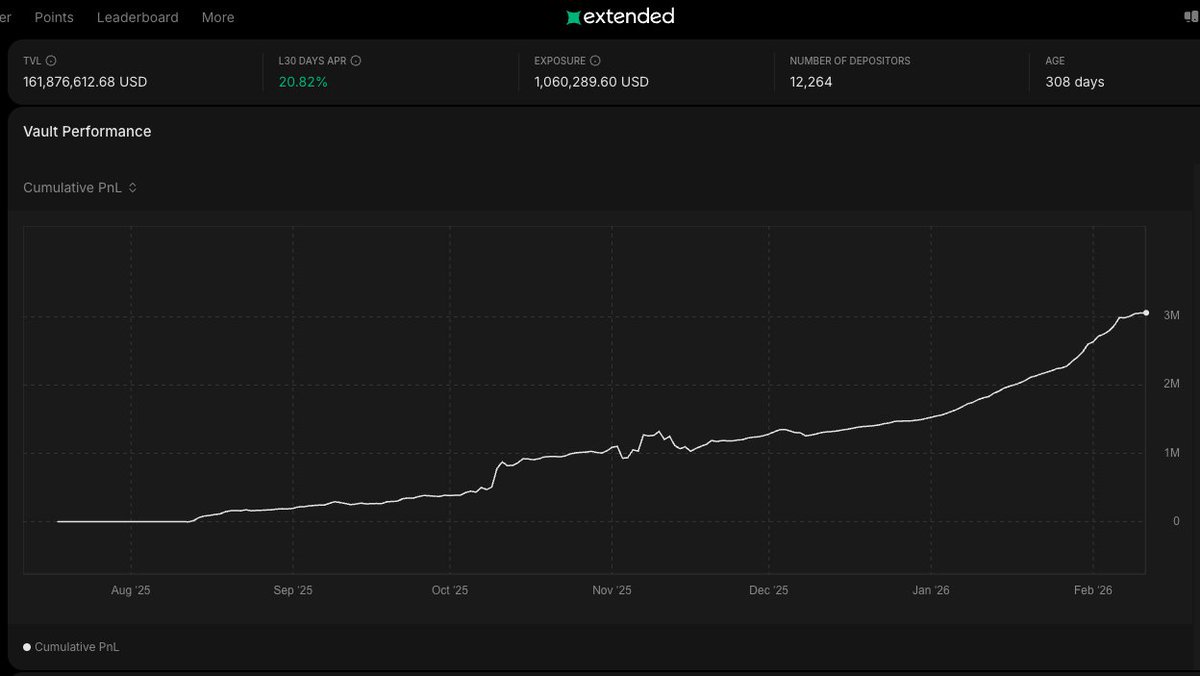This screenshot has height=676, width=1200.
Task: Open the Points page
Action: click(54, 17)
